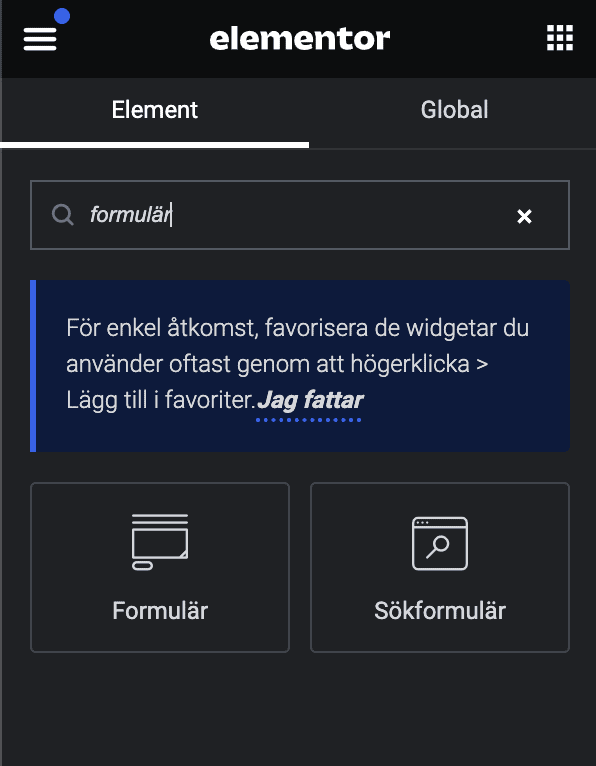Clear the search with the X icon
Image resolution: width=596 pixels, height=766 pixels.
(524, 216)
